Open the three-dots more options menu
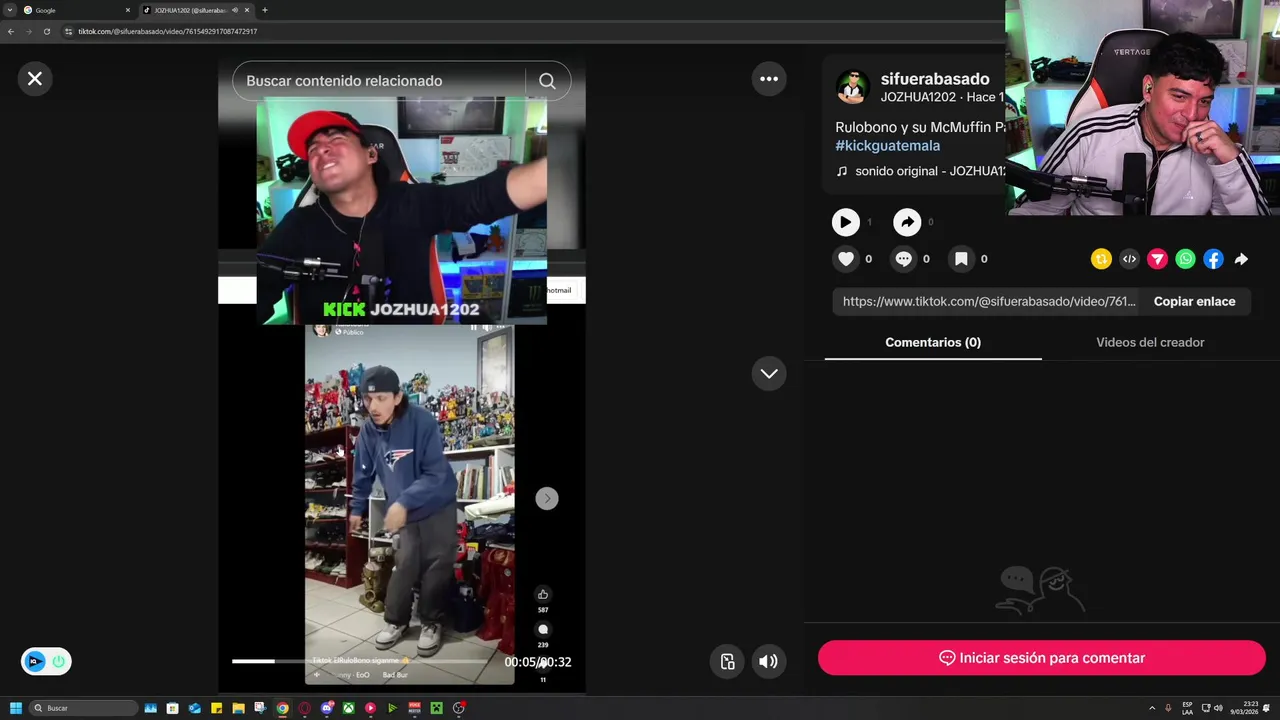Screen dimensions: 1280x720 pyautogui.click(x=769, y=78)
